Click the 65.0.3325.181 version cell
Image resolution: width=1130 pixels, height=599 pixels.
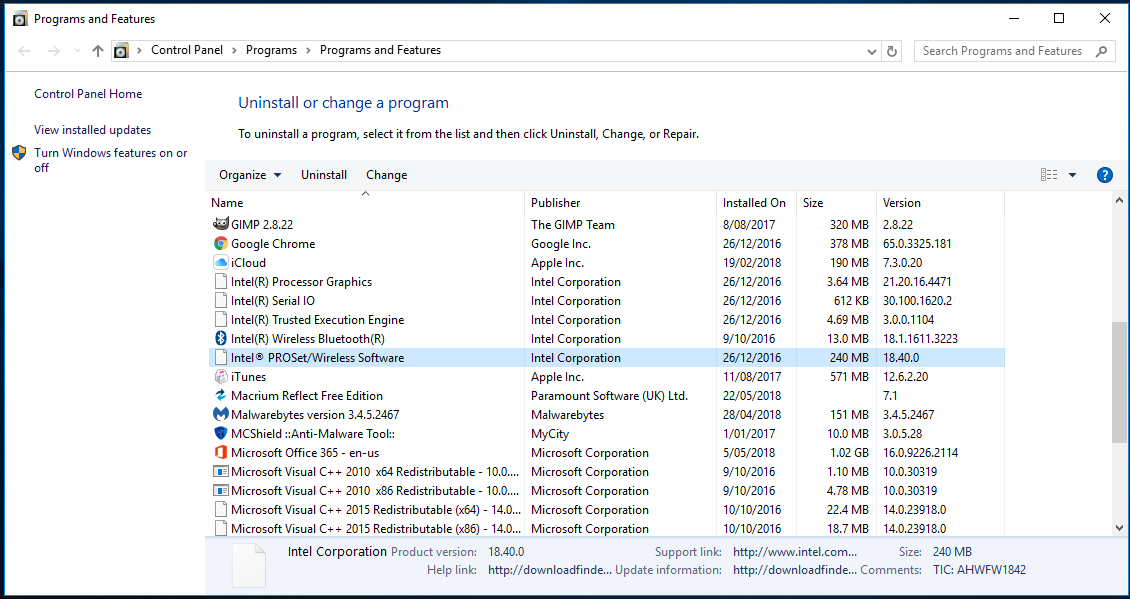click(917, 244)
